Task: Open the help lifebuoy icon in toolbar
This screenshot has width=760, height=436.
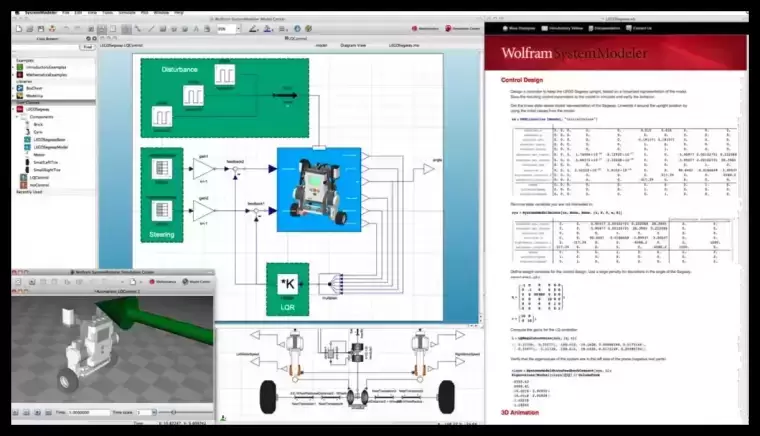Action: pos(52,29)
